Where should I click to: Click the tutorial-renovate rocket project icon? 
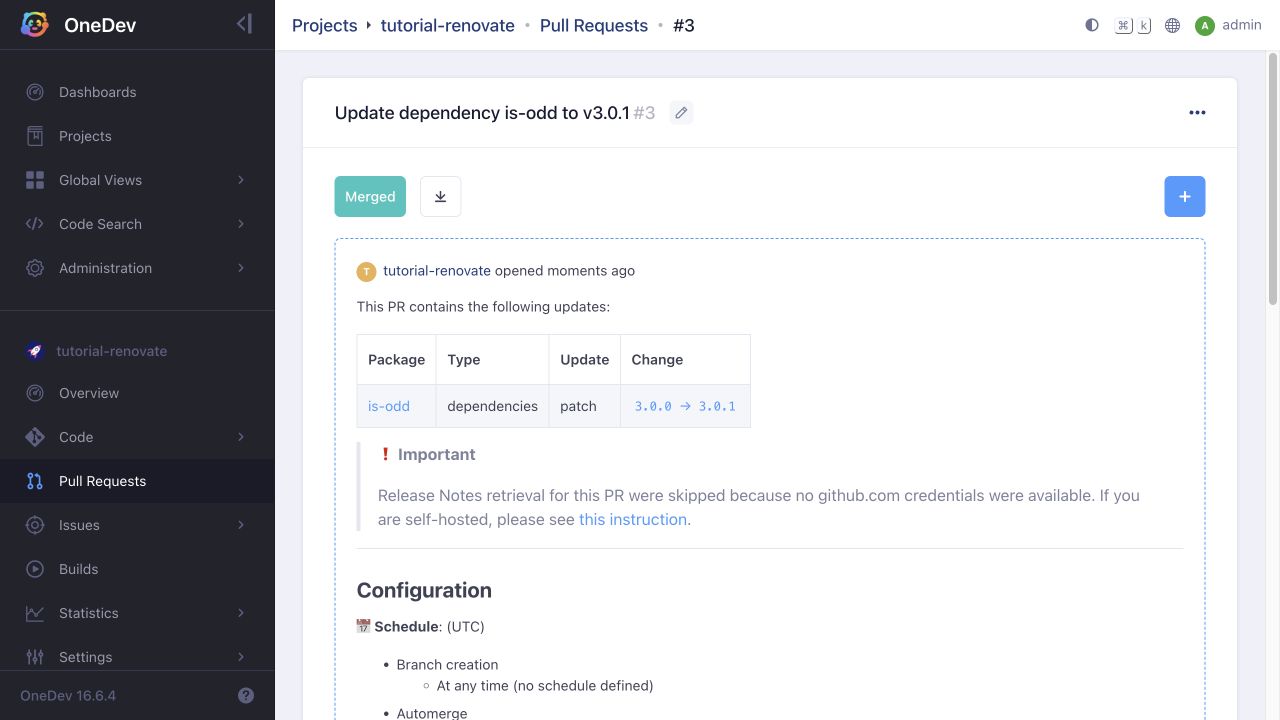click(x=35, y=351)
